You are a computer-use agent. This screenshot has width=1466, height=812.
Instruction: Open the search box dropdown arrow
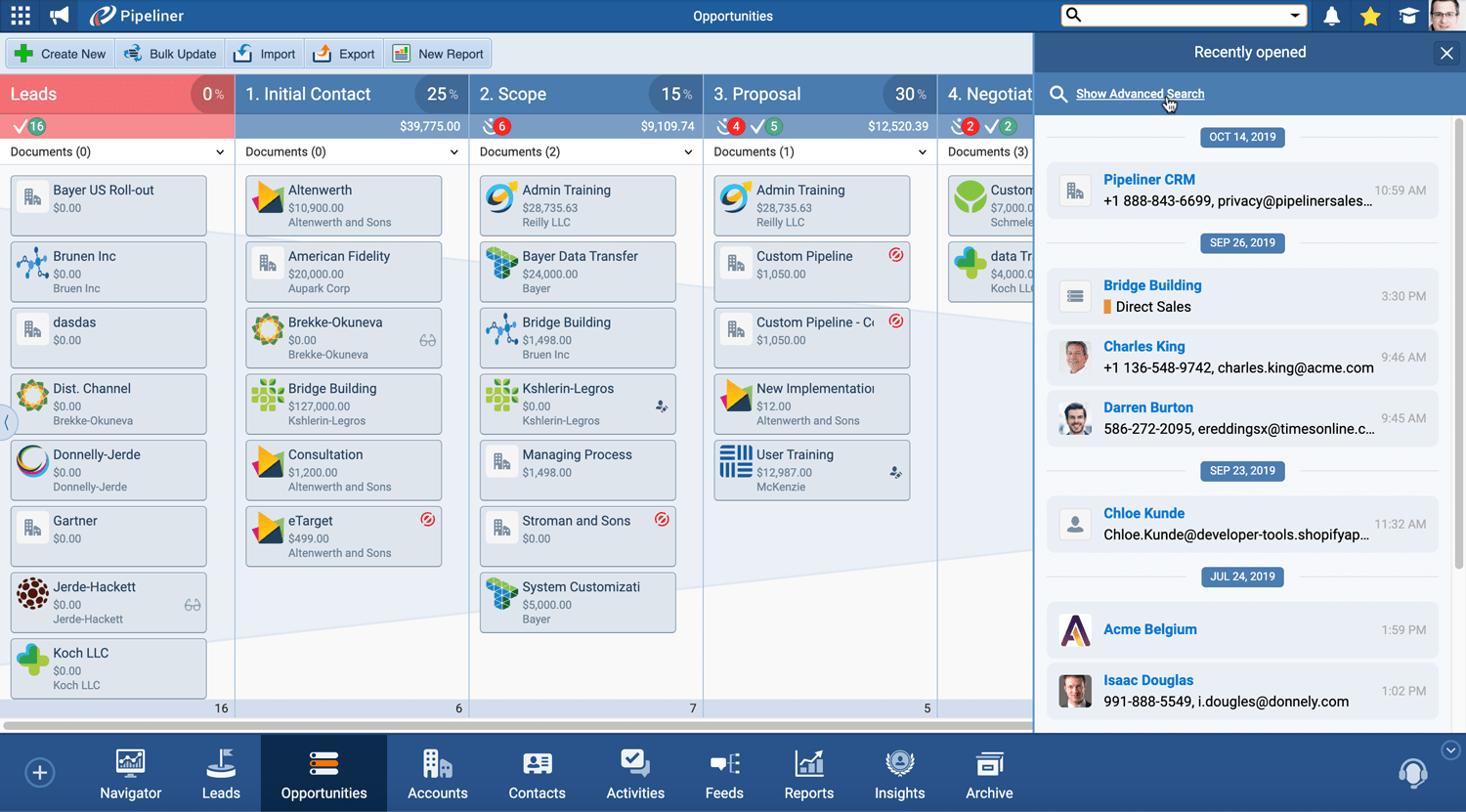click(x=1295, y=16)
